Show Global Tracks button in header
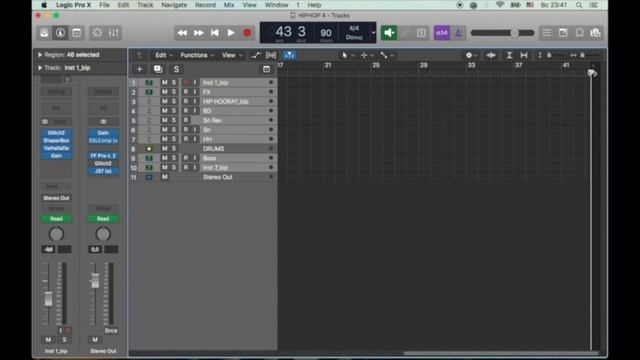640x360 pixels. (x=267, y=69)
